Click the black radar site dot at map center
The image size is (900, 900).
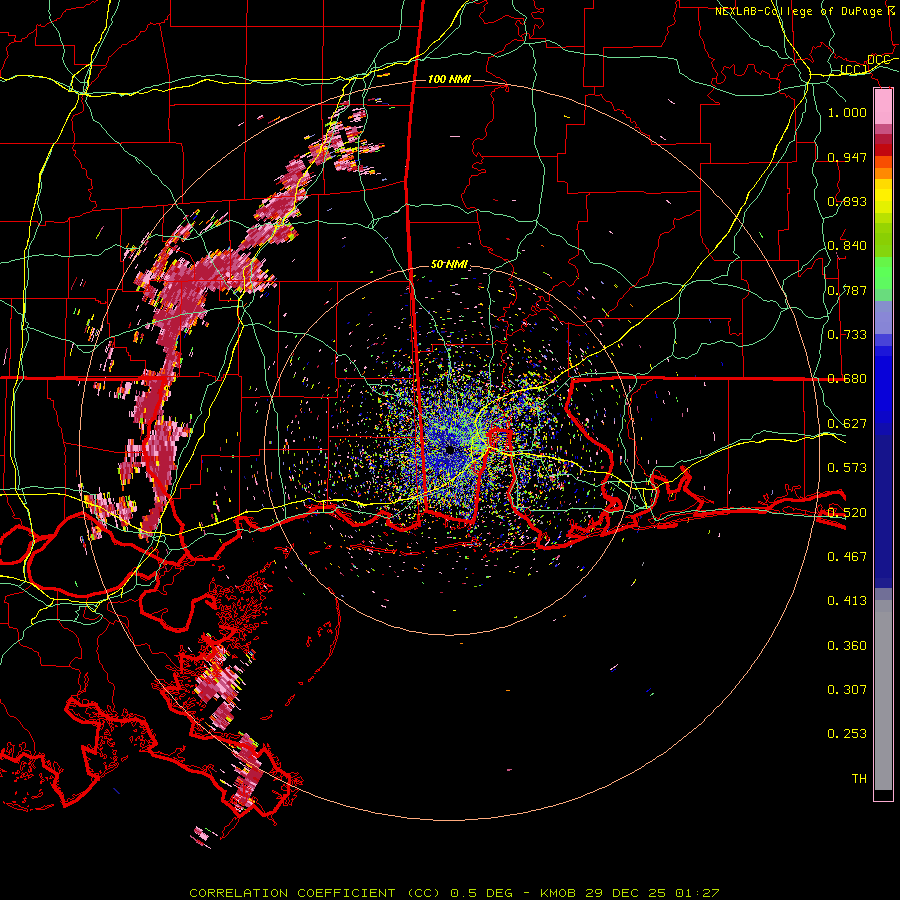(450, 449)
